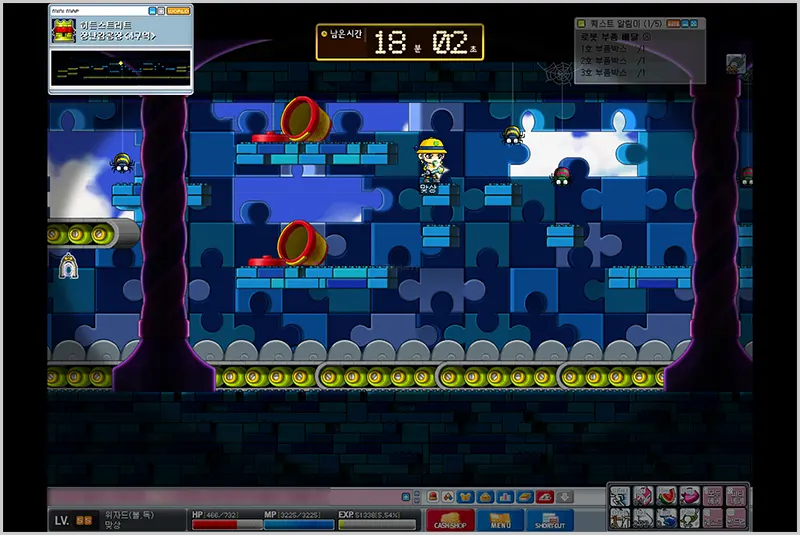Click the player character with yellow helmet
Viewport: 800px width, 535px height.
click(431, 160)
